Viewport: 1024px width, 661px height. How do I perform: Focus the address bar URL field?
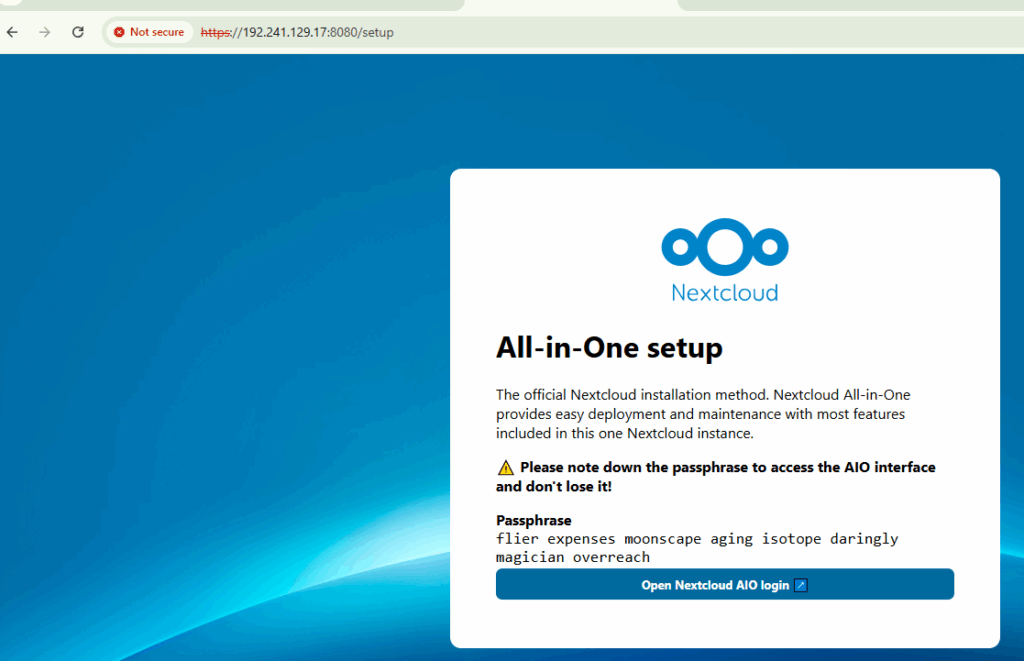pyautogui.click(x=600, y=32)
